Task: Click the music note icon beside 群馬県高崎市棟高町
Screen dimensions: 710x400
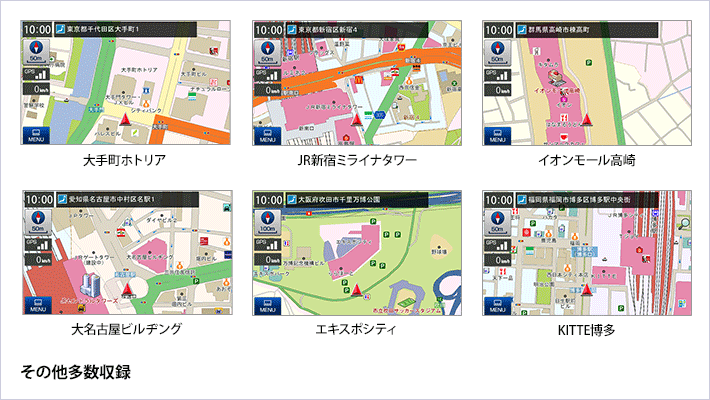Action: coord(522,30)
